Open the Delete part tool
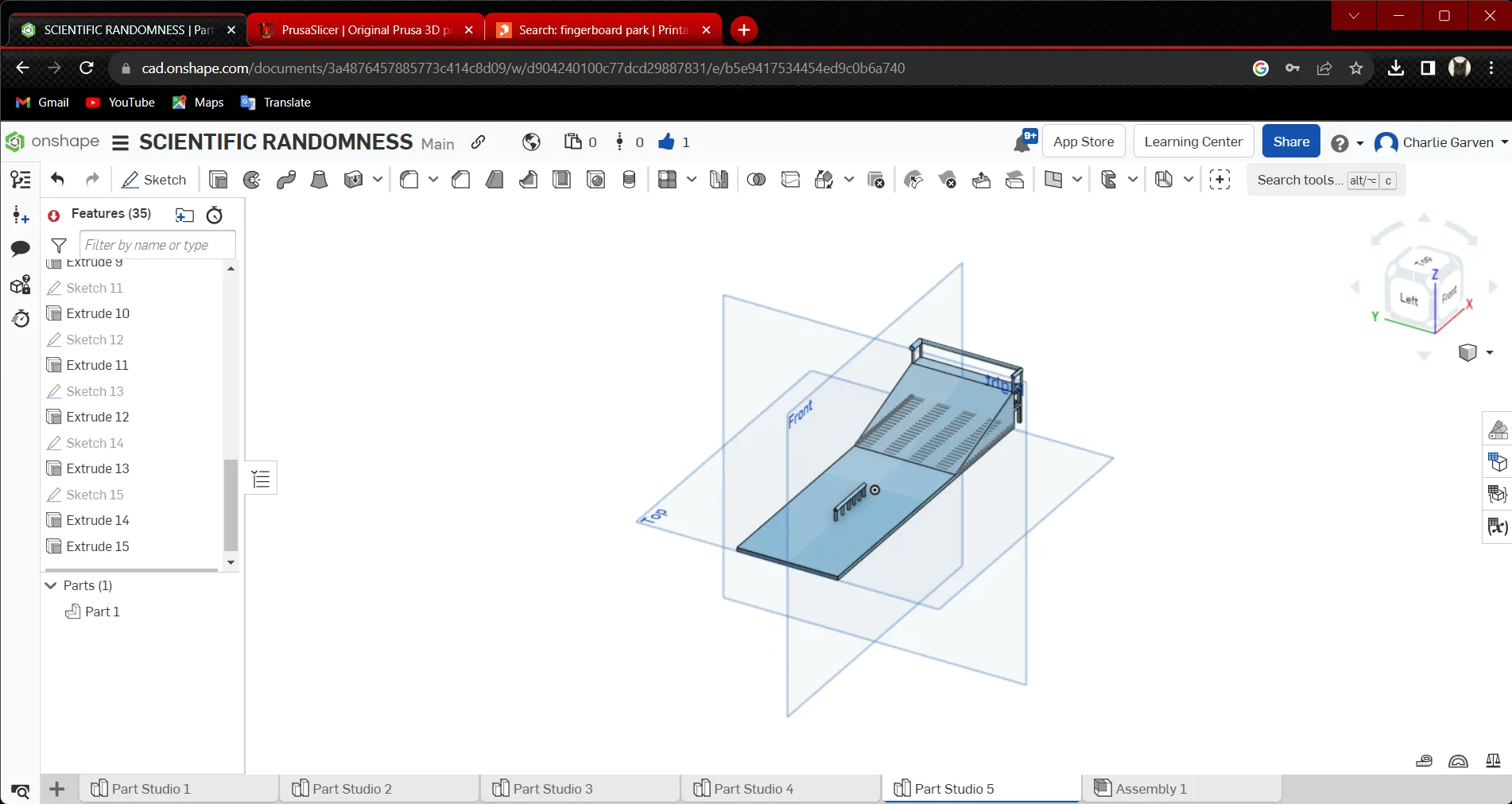This screenshot has width=1512, height=804. pos(876,180)
